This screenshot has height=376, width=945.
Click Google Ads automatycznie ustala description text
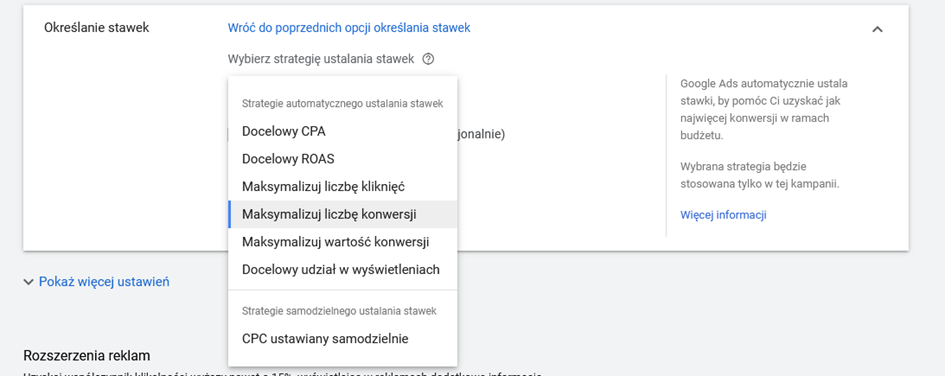coord(764,110)
